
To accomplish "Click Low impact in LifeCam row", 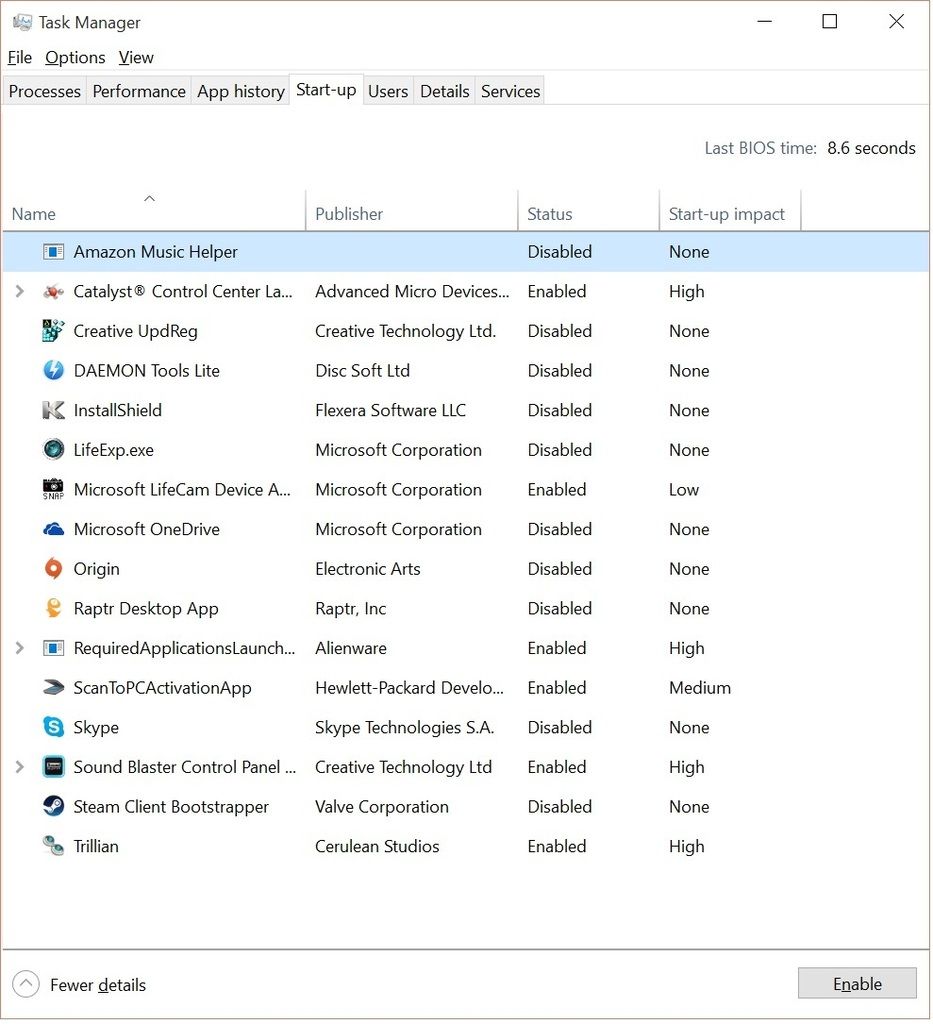I will click(x=684, y=490).
